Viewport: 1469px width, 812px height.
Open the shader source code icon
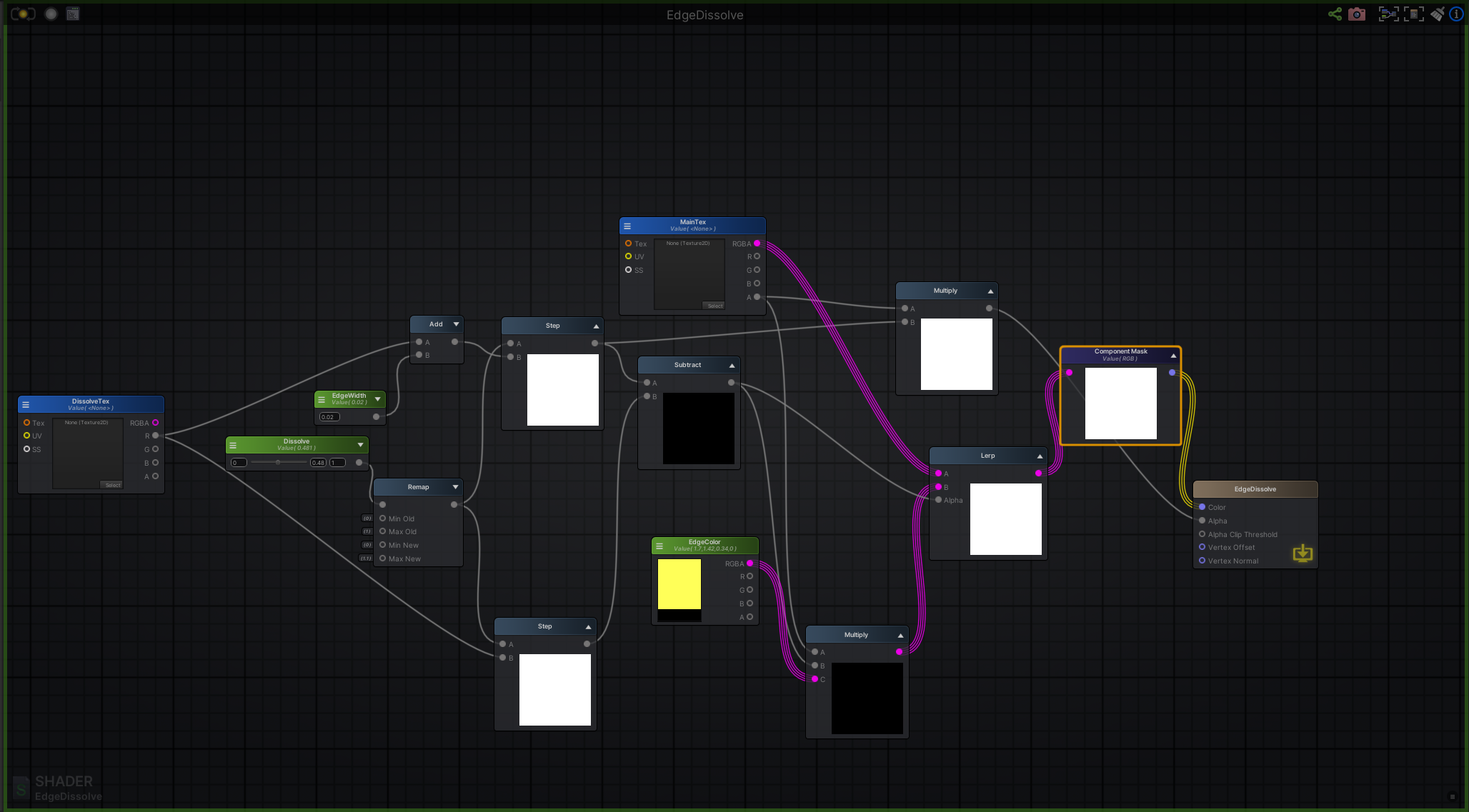pyautogui.click(x=73, y=14)
